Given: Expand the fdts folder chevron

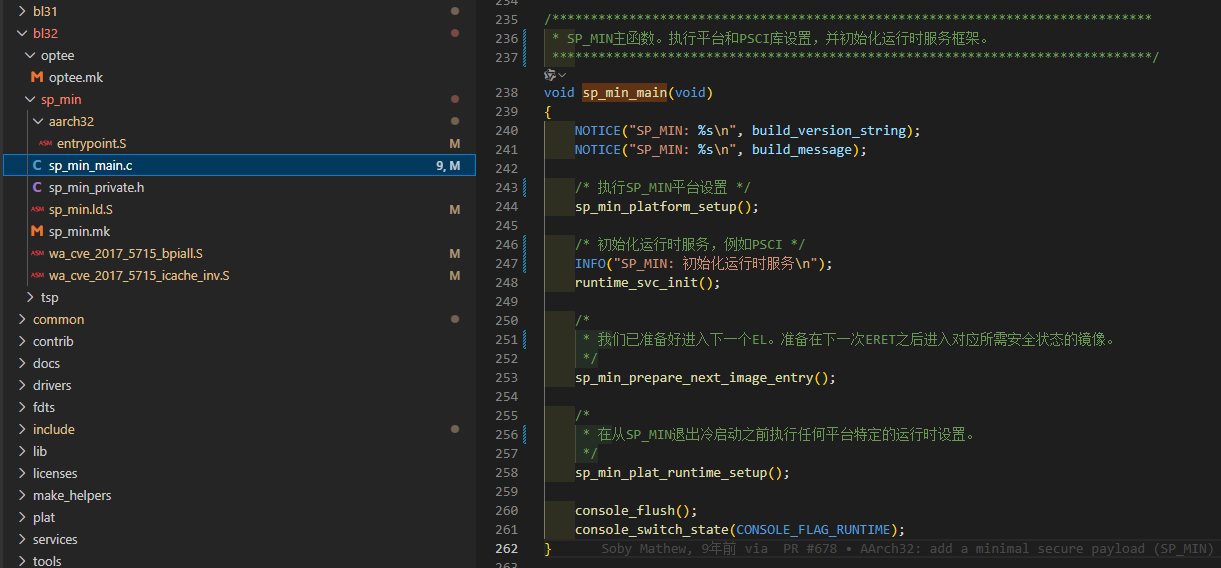Looking at the screenshot, I should [23, 407].
